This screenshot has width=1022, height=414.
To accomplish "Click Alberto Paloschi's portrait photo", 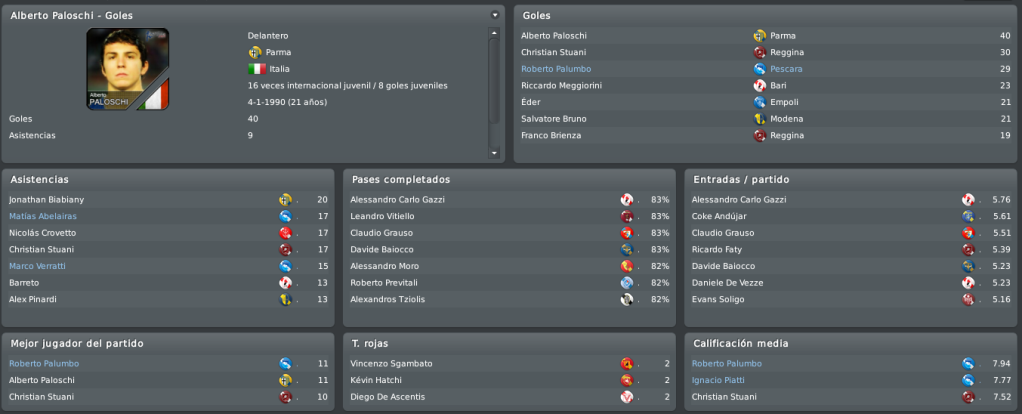I will [128, 69].
